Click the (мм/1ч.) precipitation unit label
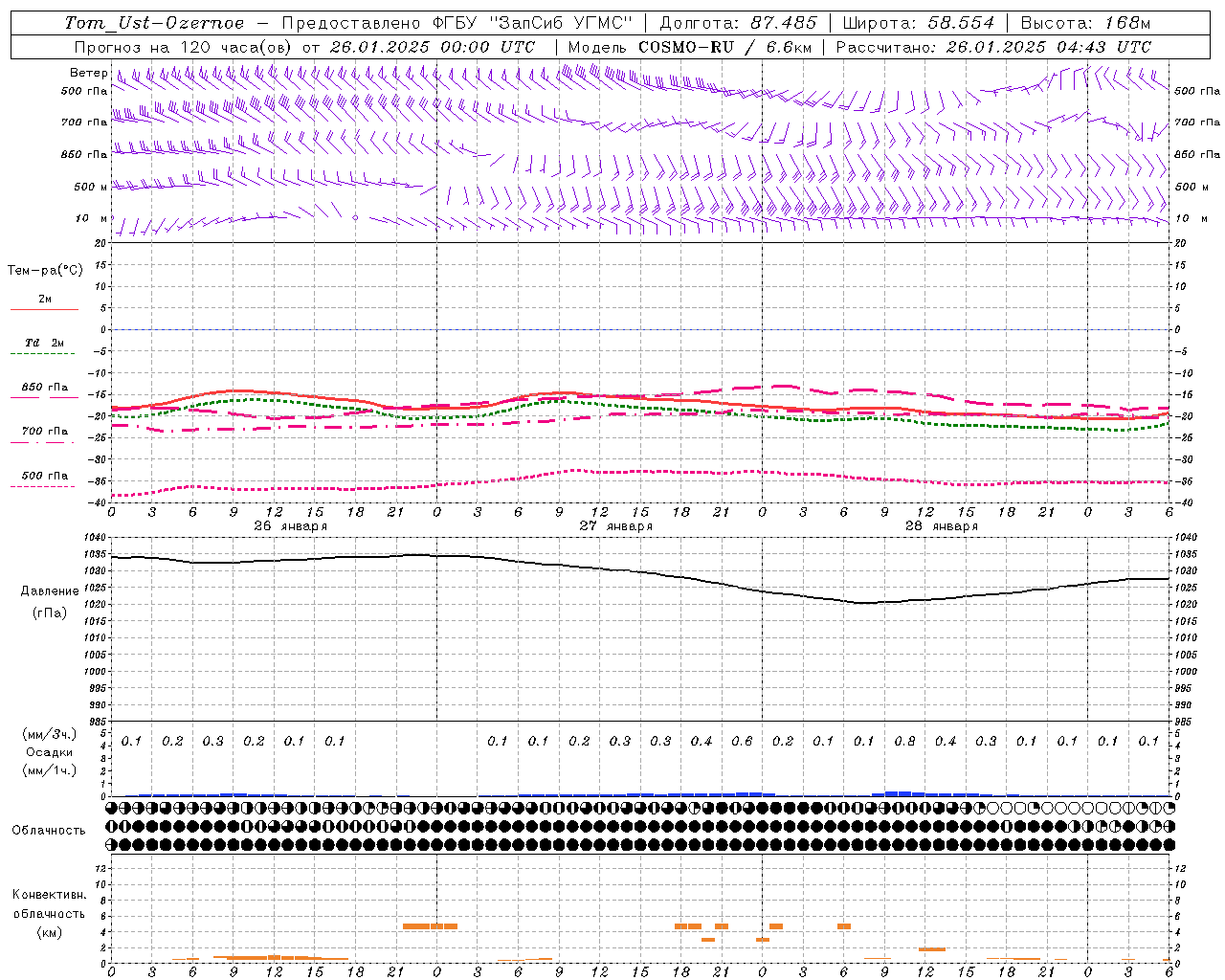Screen dimensions: 1225x980 (x=50, y=771)
